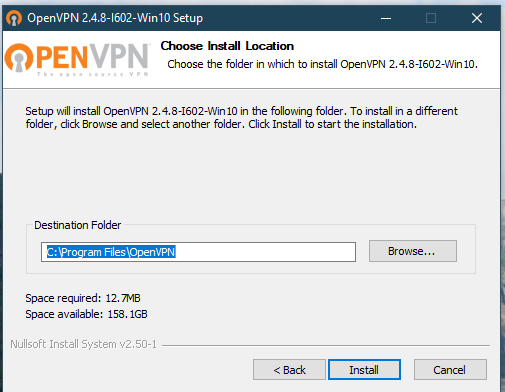Viewport: 505px width, 392px height.
Task: Click the 'Destination Folder' group label
Action: pos(78,225)
